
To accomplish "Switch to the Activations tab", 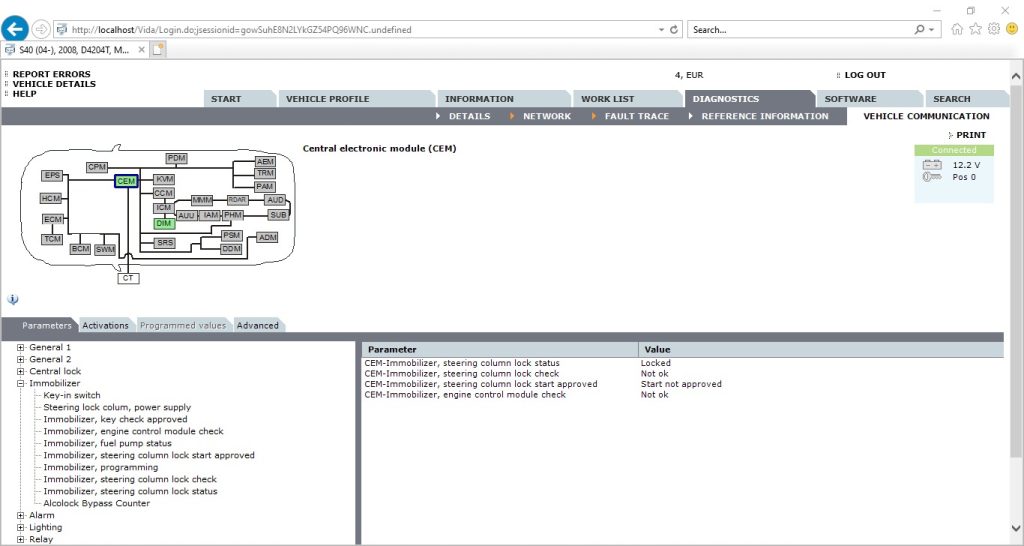I will 105,325.
